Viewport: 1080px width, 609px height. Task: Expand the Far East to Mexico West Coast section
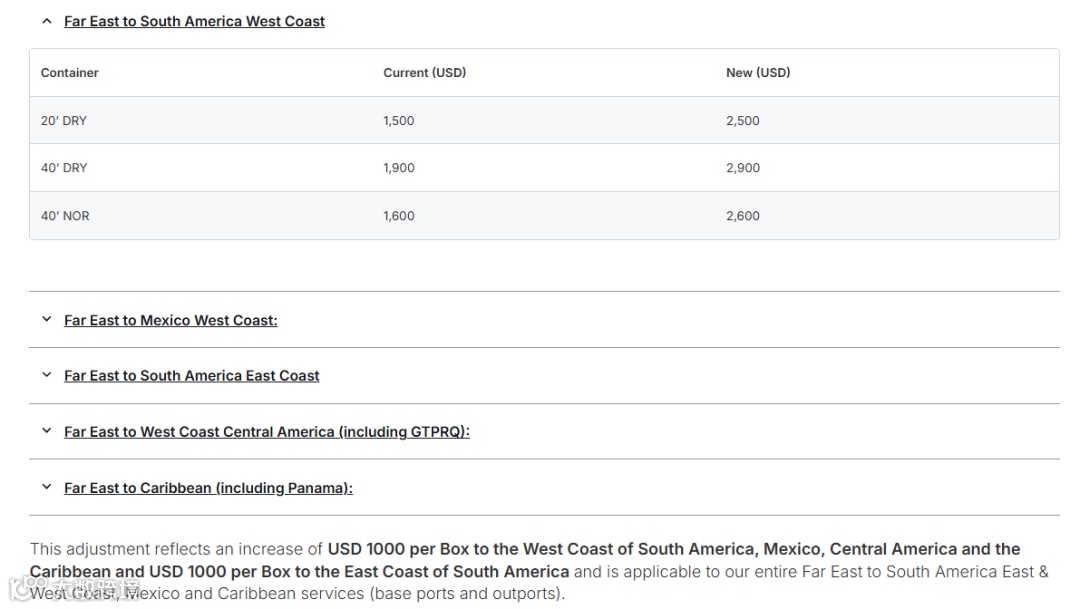(171, 320)
